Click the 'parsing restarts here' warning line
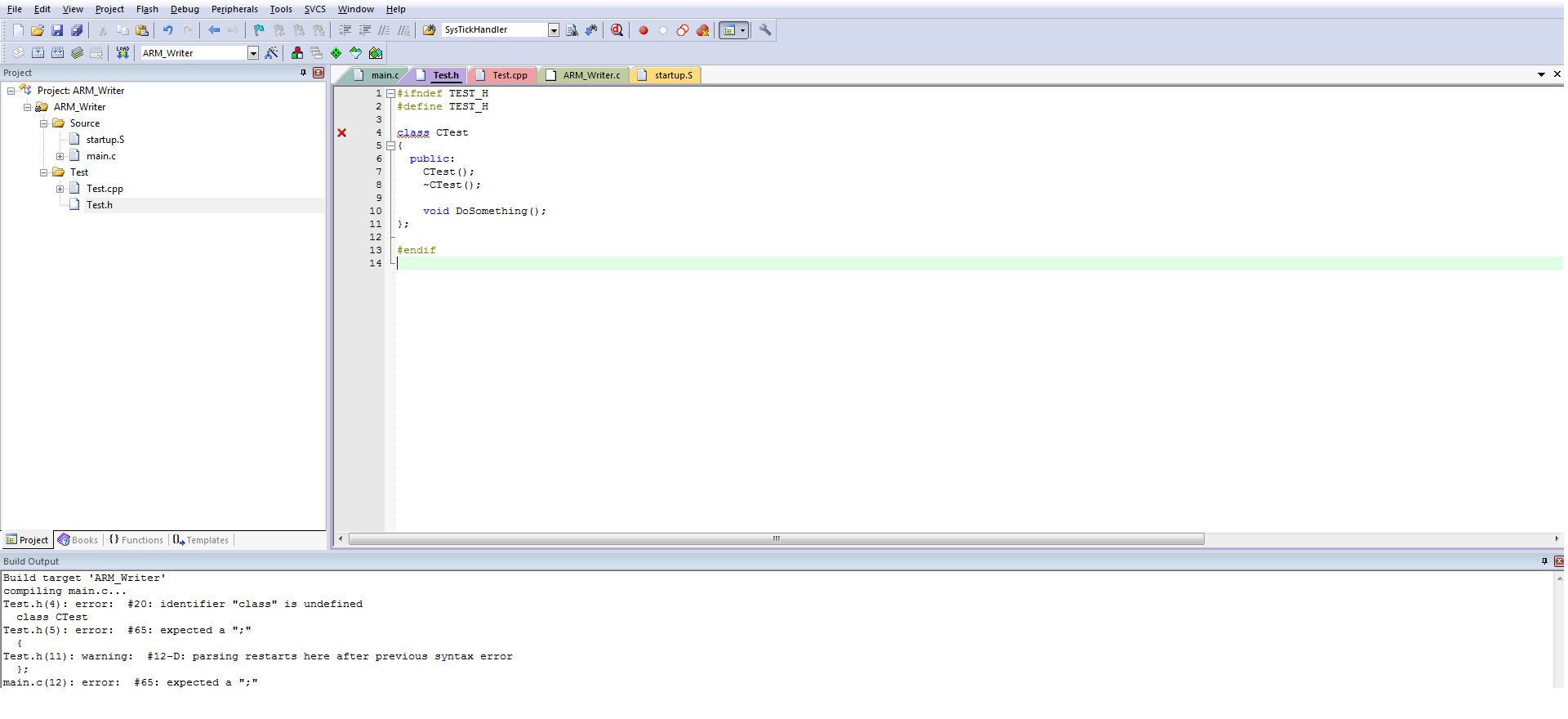Viewport: 1568px width, 719px height. [x=258, y=657]
